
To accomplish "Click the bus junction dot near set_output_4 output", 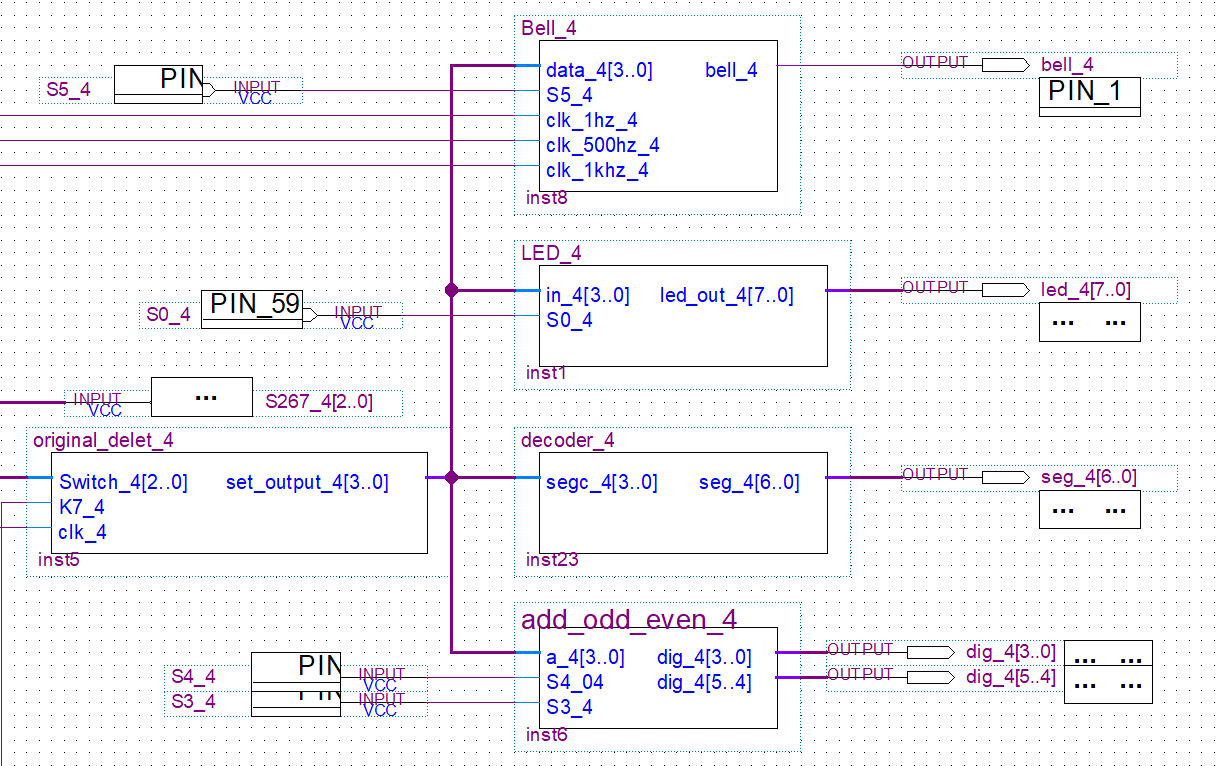I will [x=451, y=477].
